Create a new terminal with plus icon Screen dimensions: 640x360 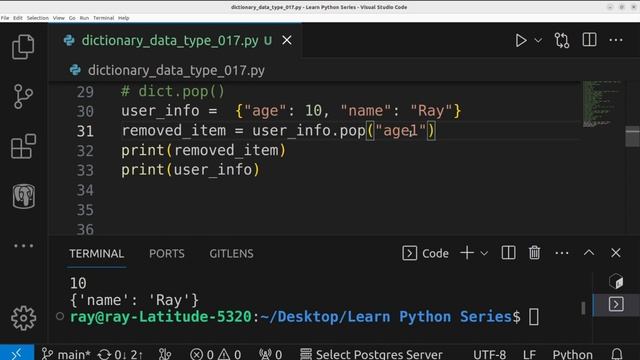coord(467,253)
